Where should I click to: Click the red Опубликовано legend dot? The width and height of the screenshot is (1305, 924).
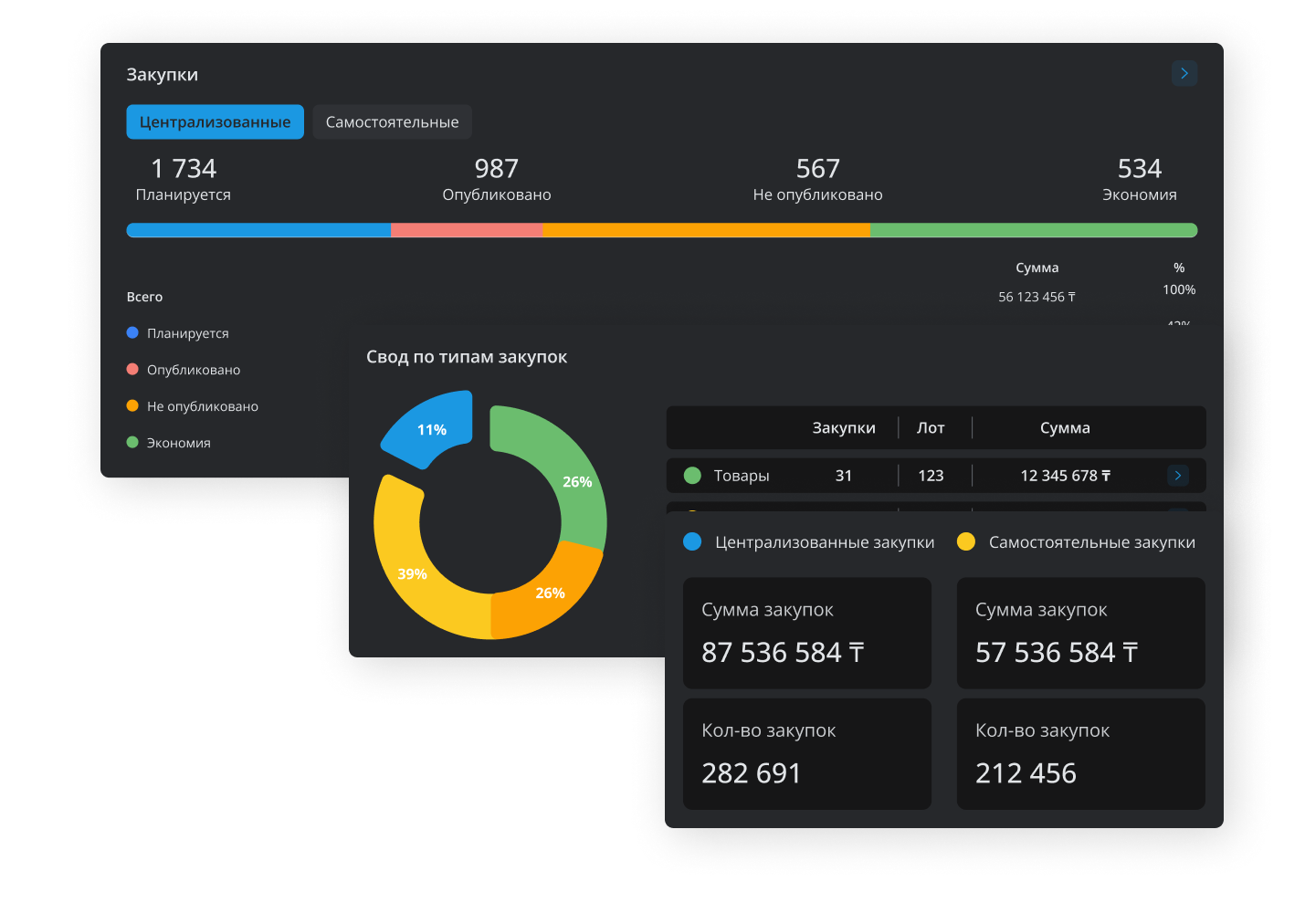[x=132, y=370]
